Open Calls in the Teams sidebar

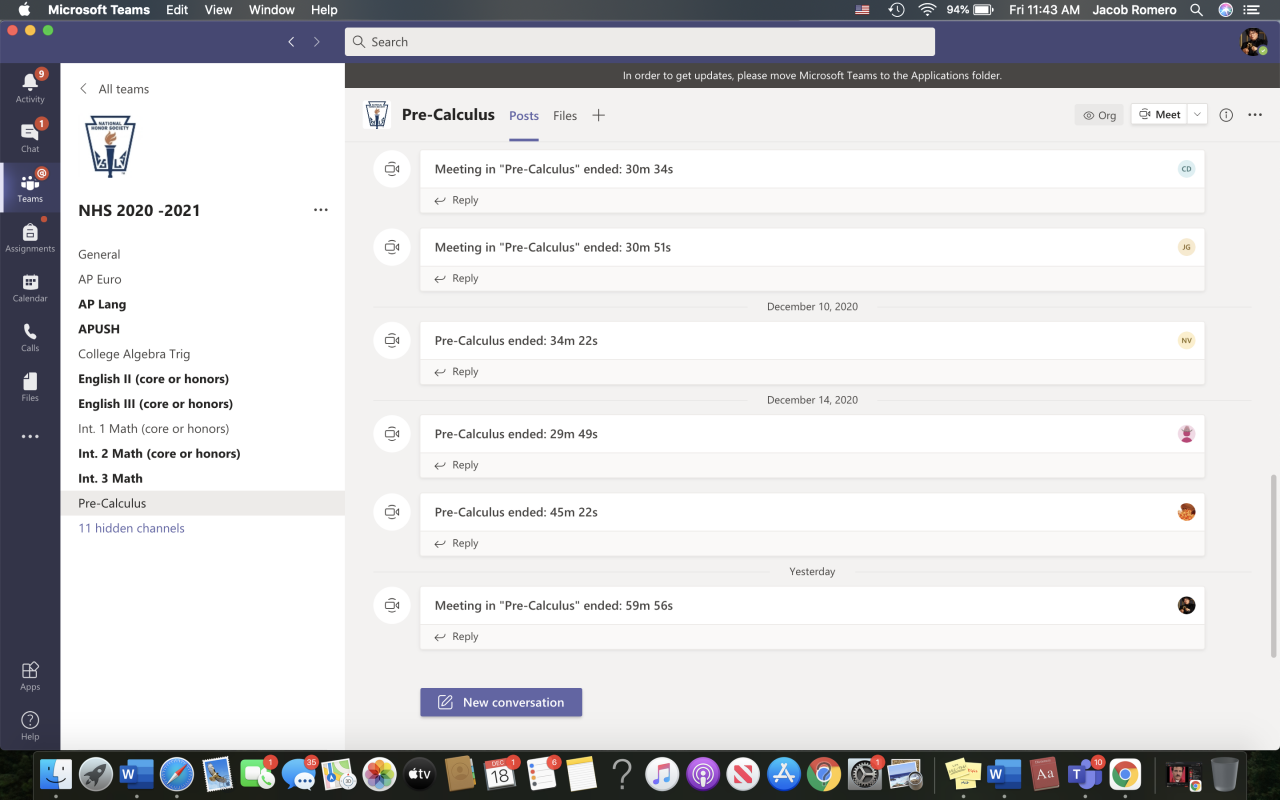30,337
